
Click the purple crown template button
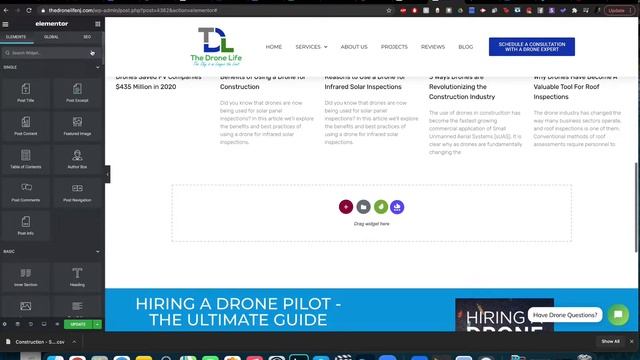(x=397, y=207)
